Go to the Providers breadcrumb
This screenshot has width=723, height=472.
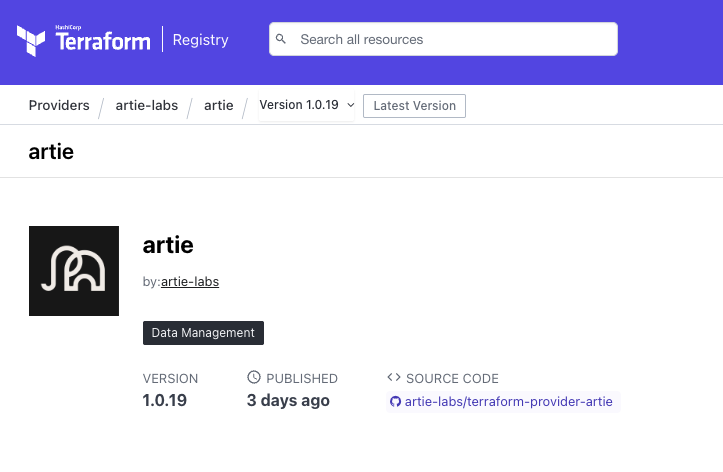pos(59,105)
